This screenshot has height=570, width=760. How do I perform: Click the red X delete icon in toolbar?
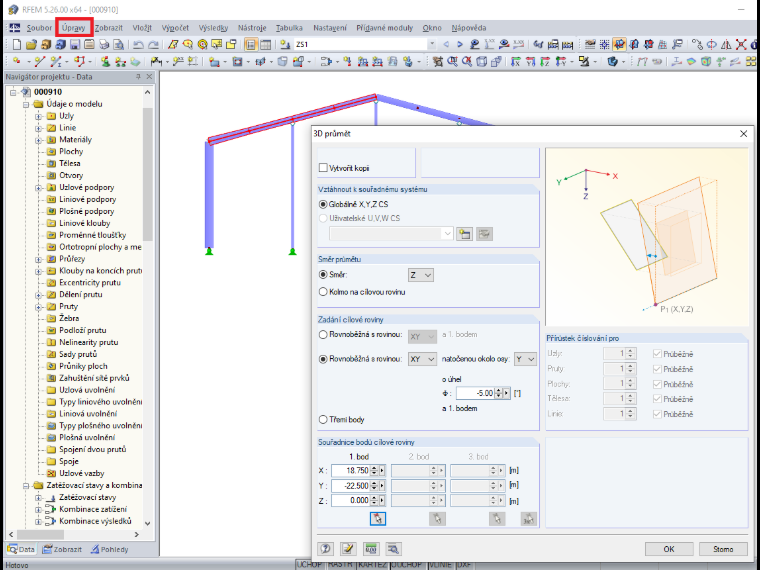[741, 45]
